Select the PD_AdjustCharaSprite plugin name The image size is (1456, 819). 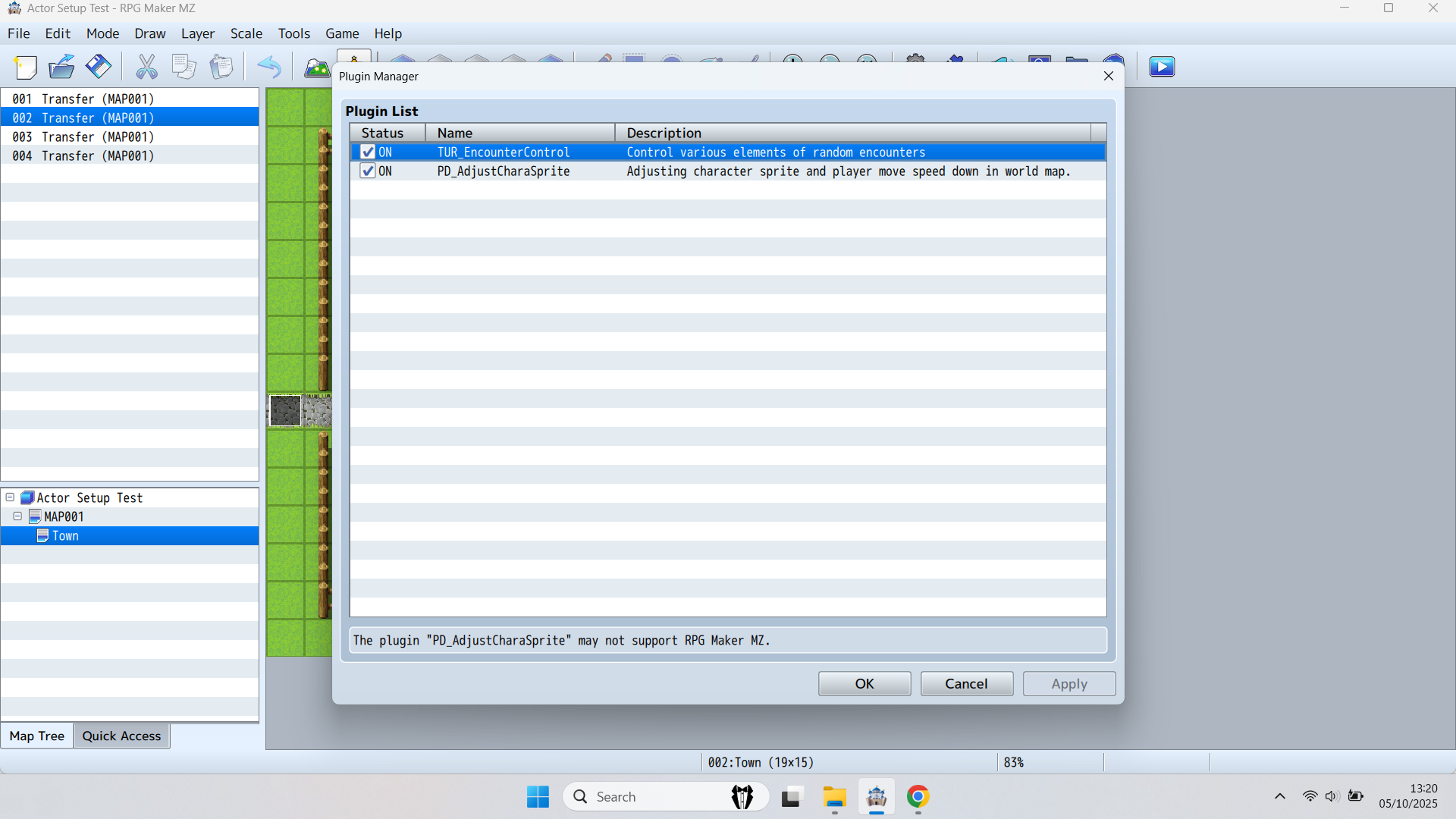pyautogui.click(x=504, y=171)
